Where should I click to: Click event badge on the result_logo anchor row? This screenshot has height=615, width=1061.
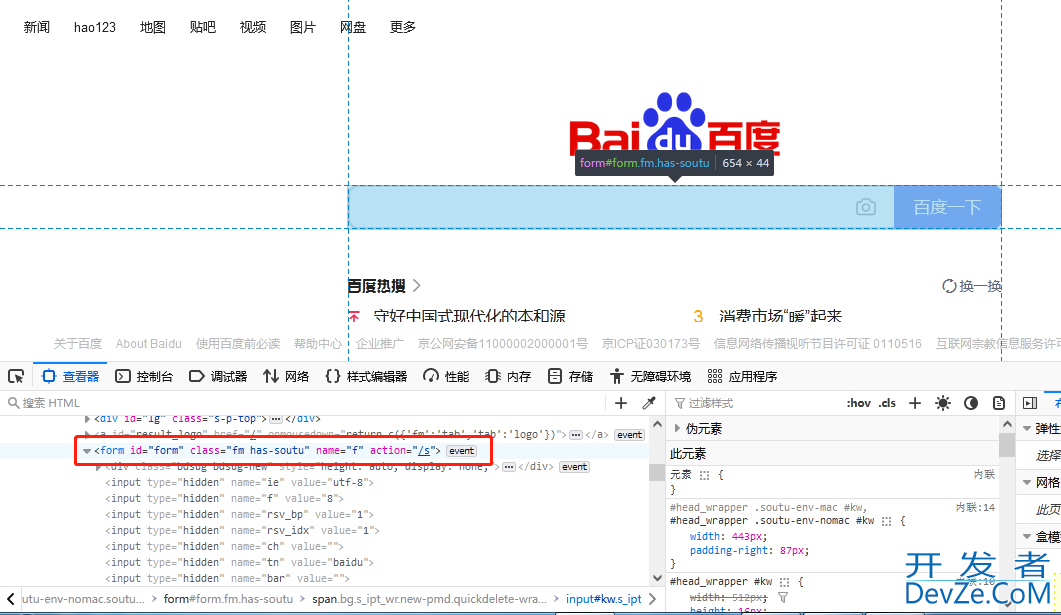[x=629, y=435]
